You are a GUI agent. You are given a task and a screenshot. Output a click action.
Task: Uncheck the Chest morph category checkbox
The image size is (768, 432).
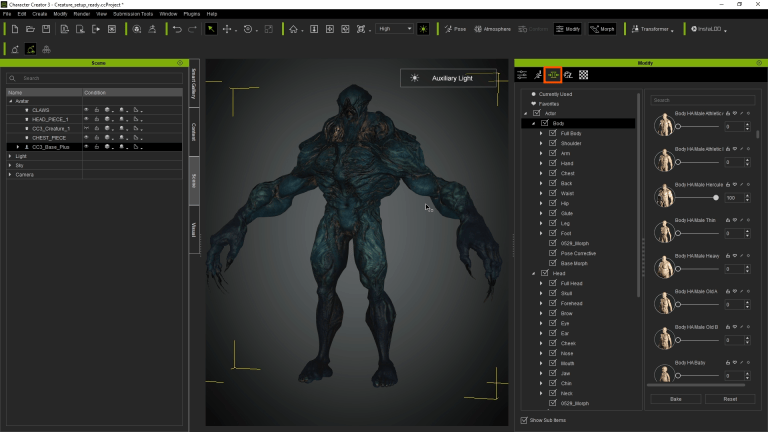552,173
